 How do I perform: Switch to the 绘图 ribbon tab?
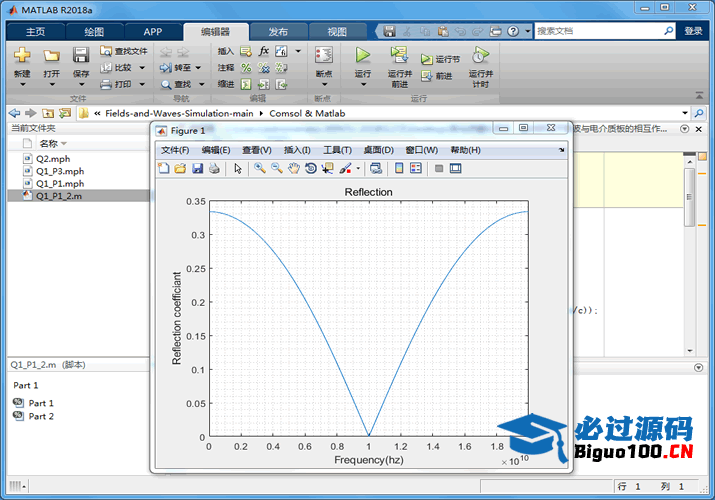pyautogui.click(x=94, y=31)
